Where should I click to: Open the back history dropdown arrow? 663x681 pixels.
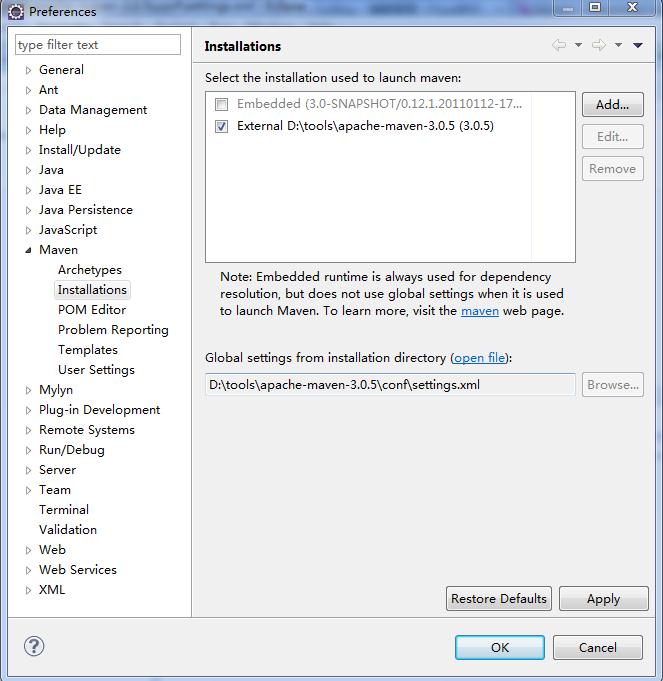click(578, 45)
